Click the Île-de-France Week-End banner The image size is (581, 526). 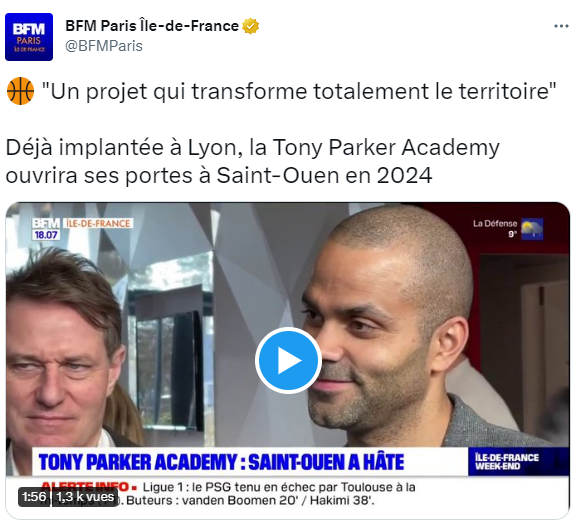[x=518, y=462]
